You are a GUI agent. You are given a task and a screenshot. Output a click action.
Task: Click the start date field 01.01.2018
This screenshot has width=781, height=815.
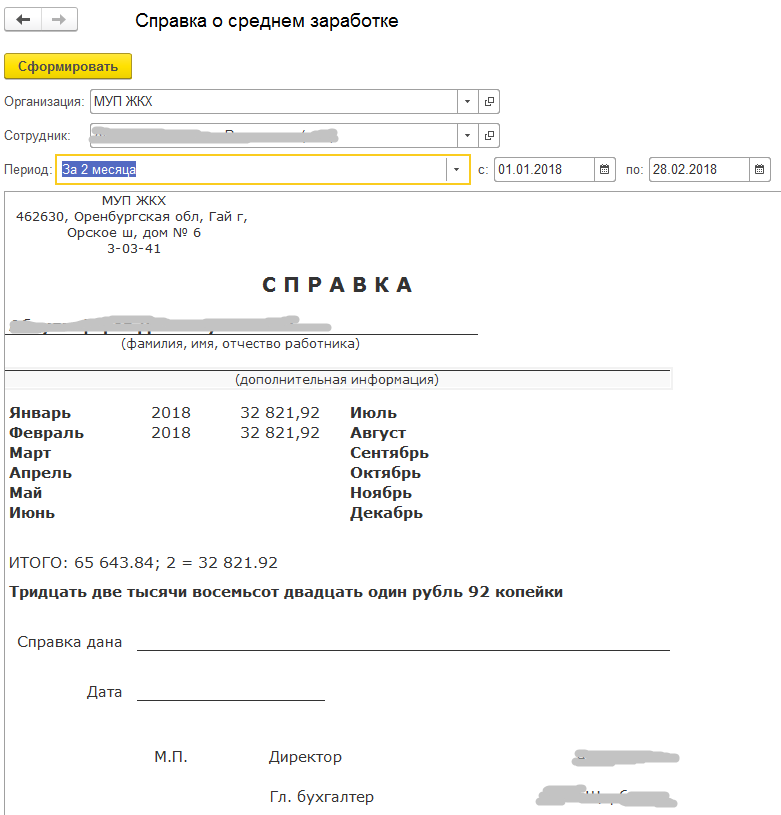coord(544,169)
